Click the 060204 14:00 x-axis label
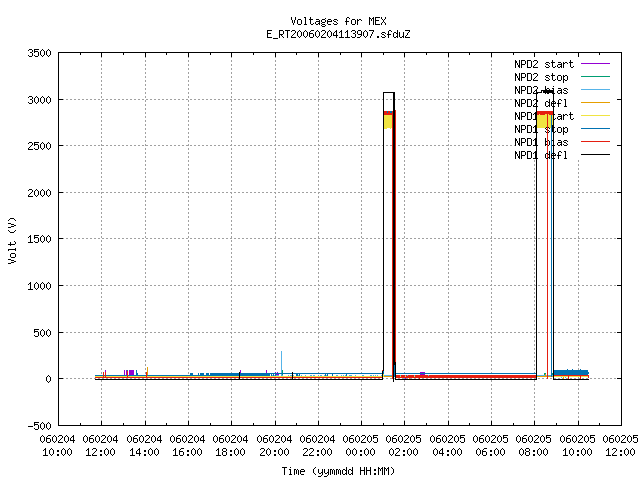Screen dimensions: 640x480 144,446
